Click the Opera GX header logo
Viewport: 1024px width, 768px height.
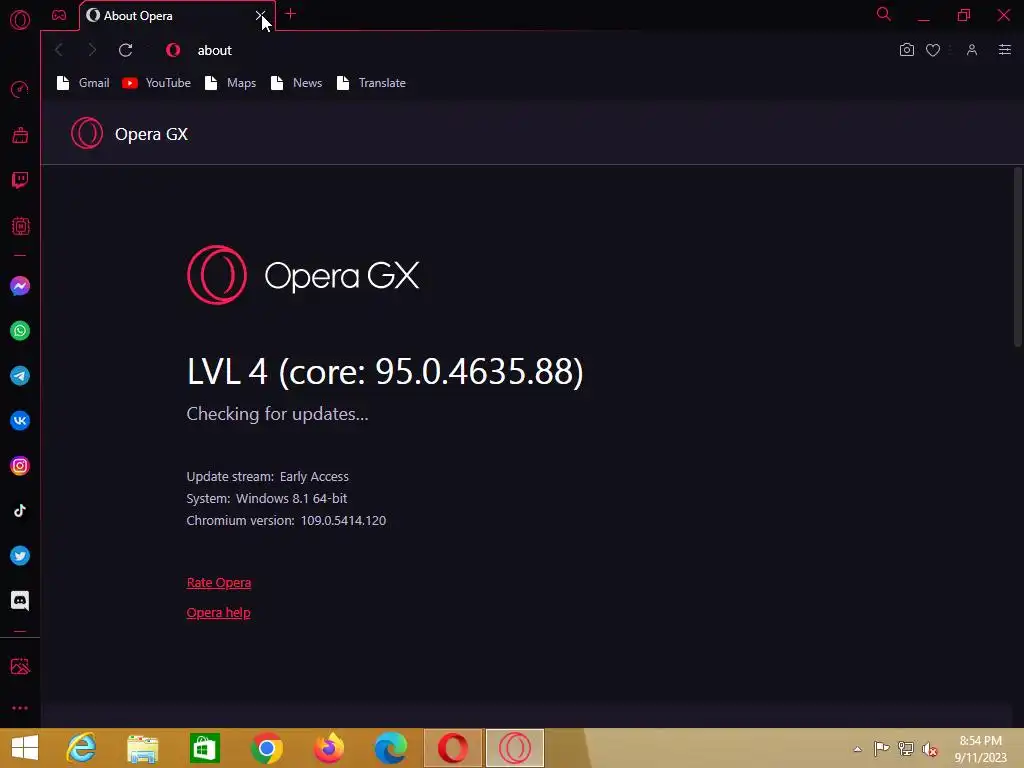87,133
